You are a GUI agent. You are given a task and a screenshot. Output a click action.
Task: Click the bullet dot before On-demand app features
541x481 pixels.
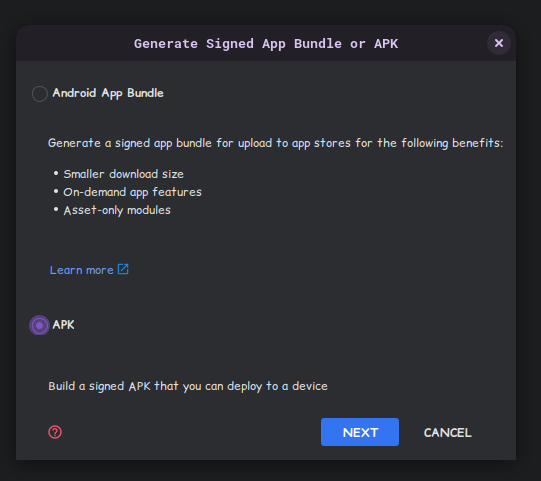[x=56, y=191]
